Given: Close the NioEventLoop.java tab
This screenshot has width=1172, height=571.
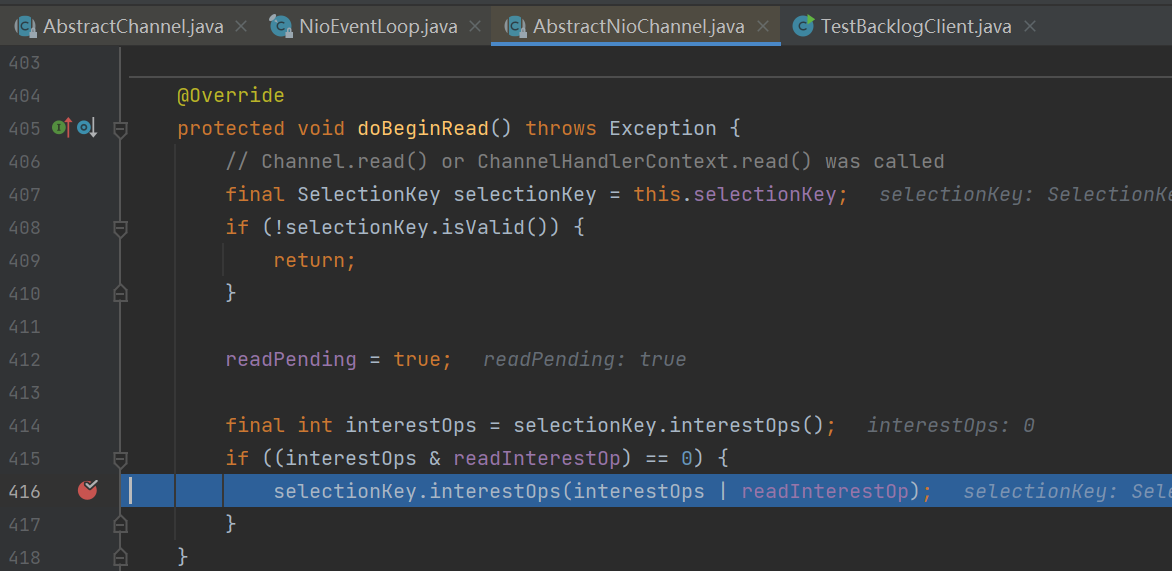Looking at the screenshot, I should pyautogui.click(x=475, y=27).
